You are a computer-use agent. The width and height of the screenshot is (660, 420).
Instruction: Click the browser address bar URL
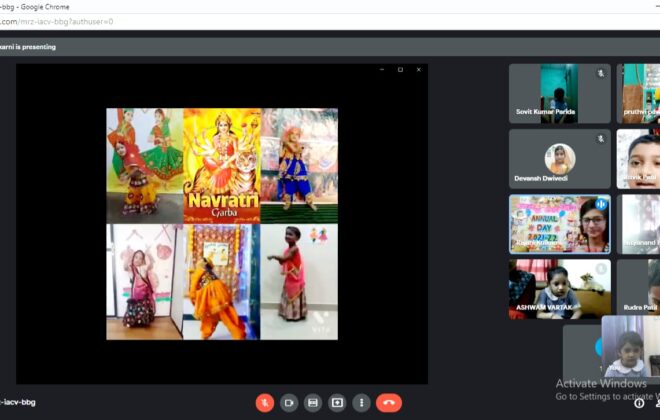pos(57,21)
